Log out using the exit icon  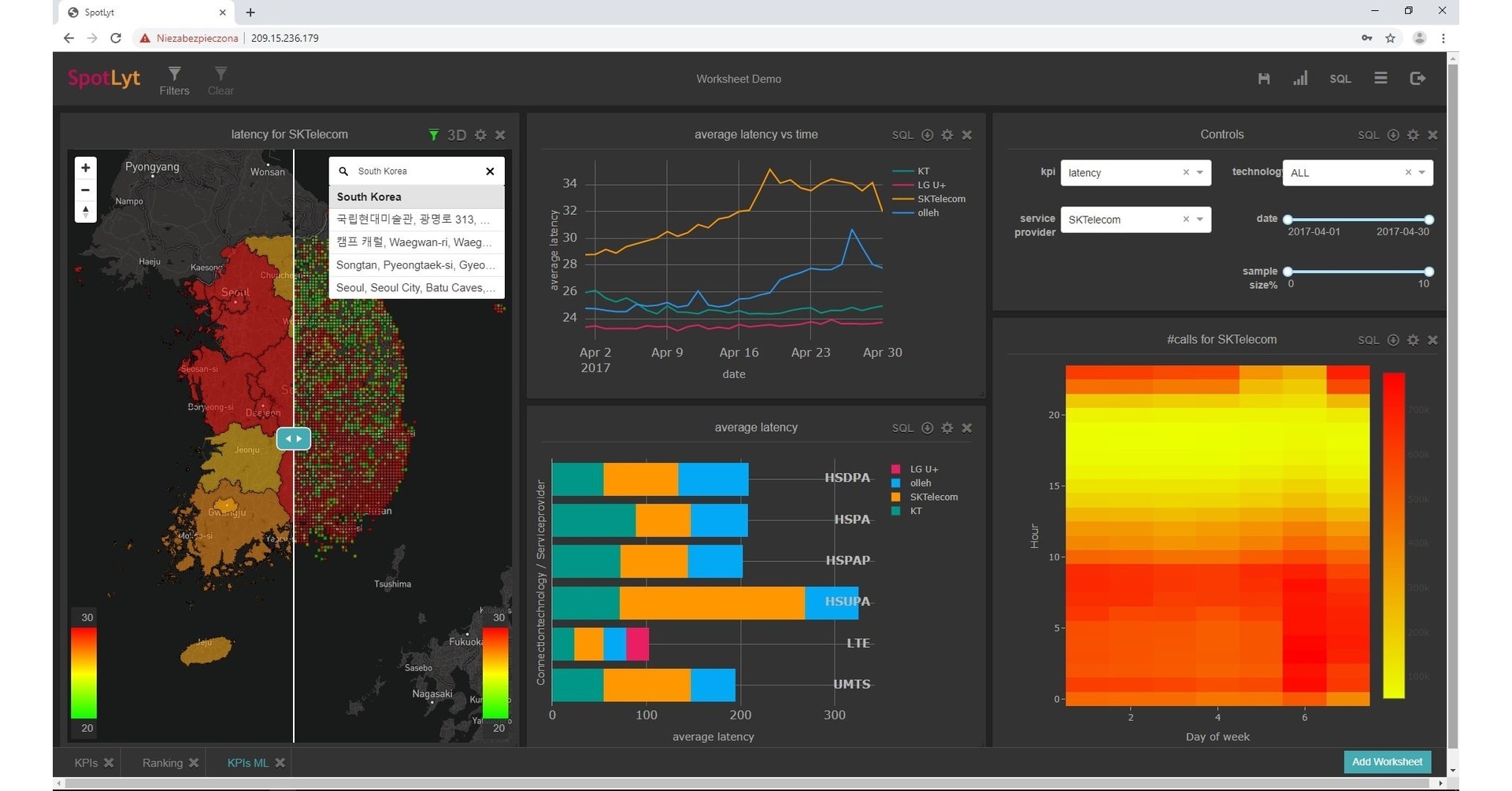(x=1418, y=79)
